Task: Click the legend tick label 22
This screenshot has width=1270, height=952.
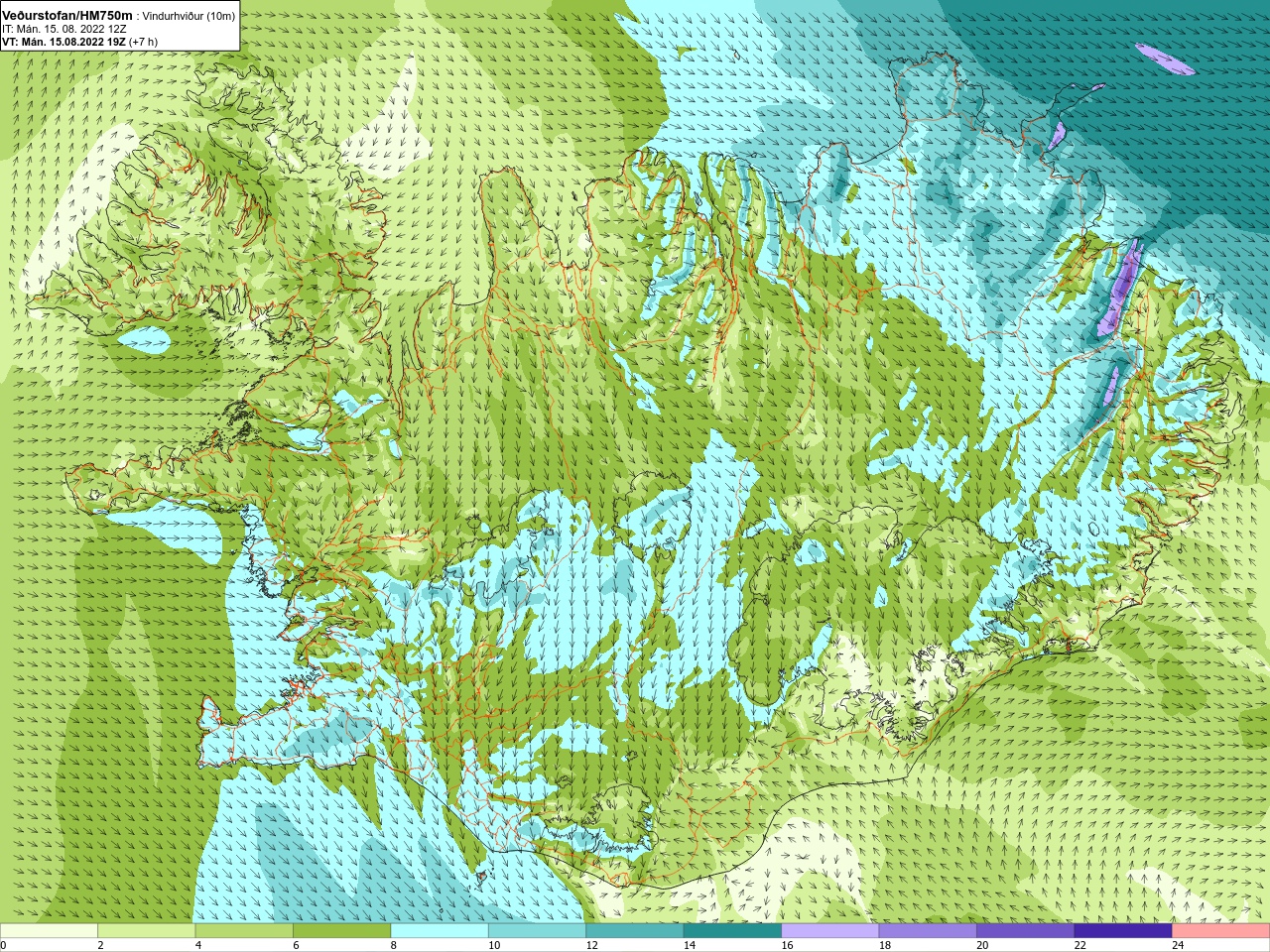Action: point(1079,945)
